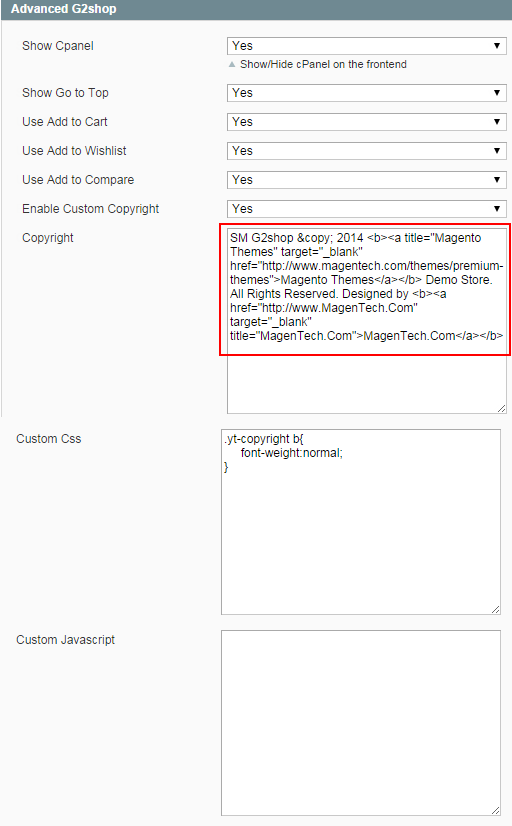Click the Enable Custom Copyright field label

(91, 209)
